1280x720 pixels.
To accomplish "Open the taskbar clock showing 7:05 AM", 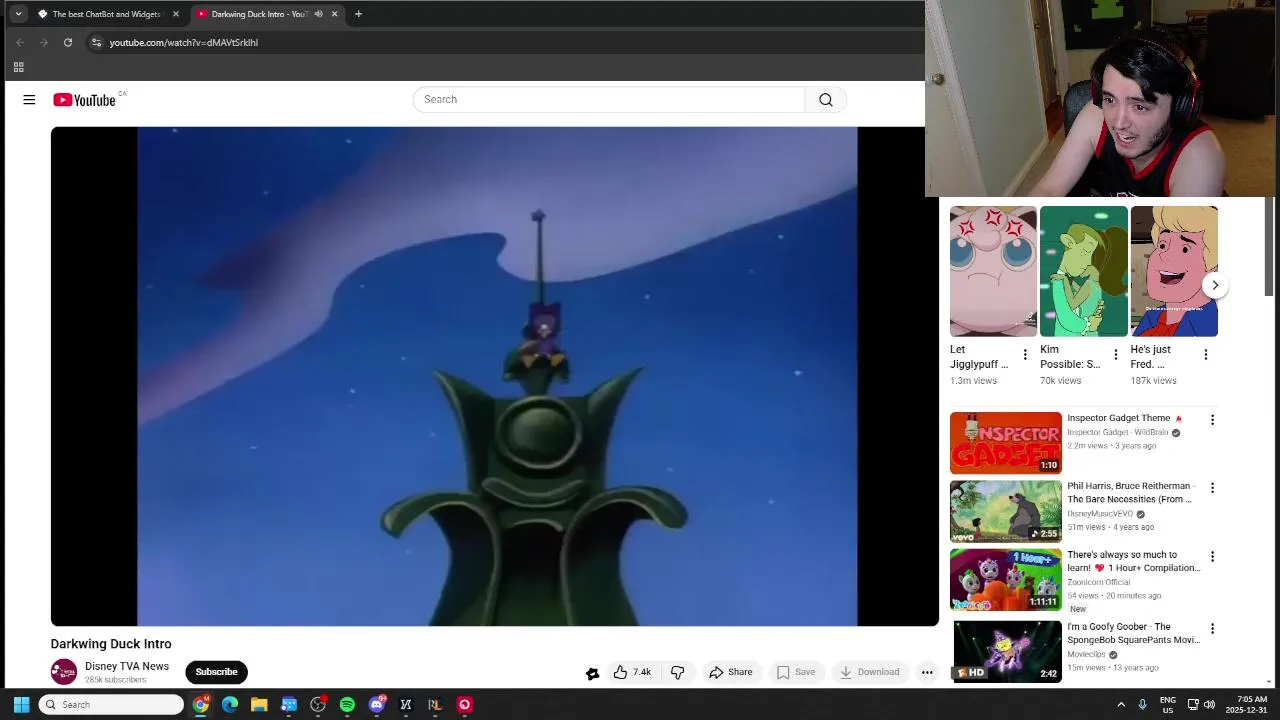I will (1252, 705).
